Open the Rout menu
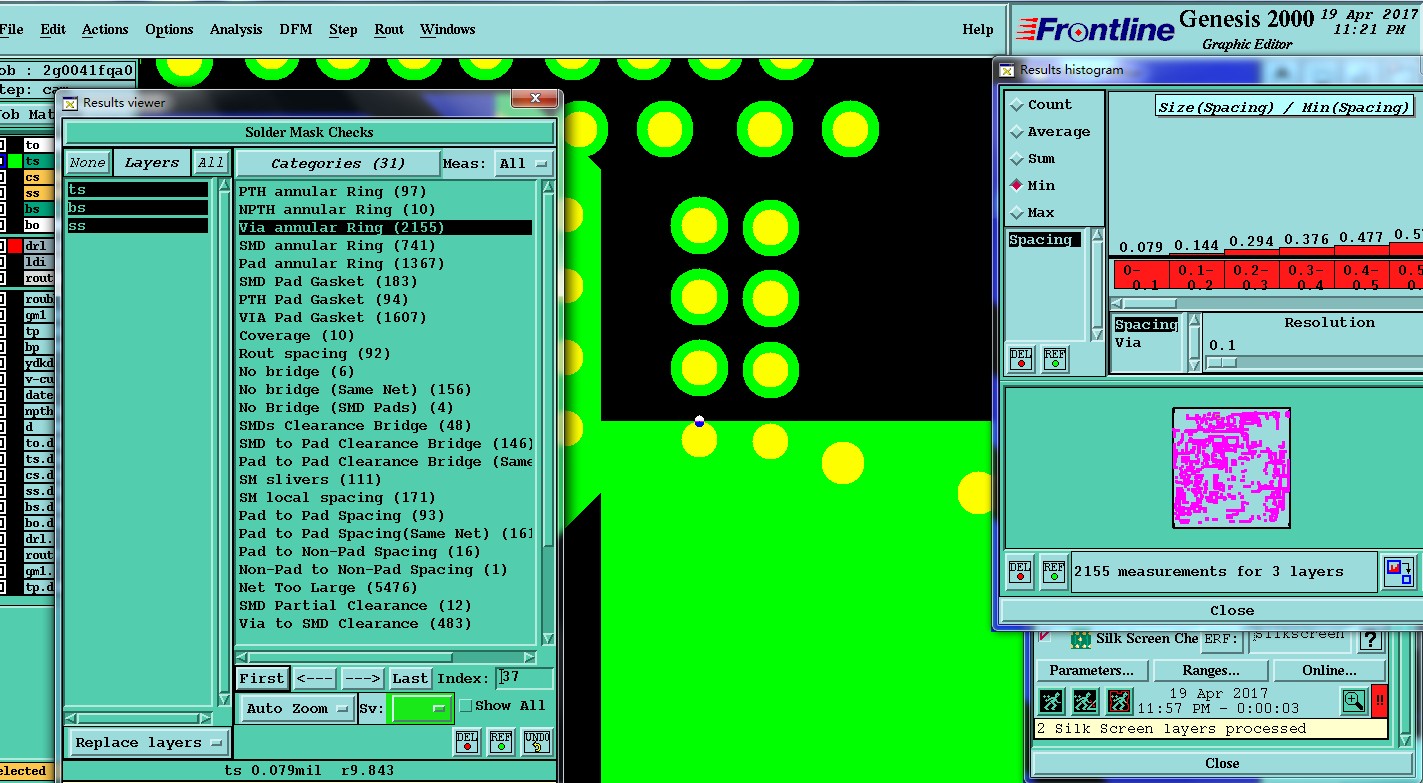The height and width of the screenshot is (783, 1423). (x=389, y=29)
